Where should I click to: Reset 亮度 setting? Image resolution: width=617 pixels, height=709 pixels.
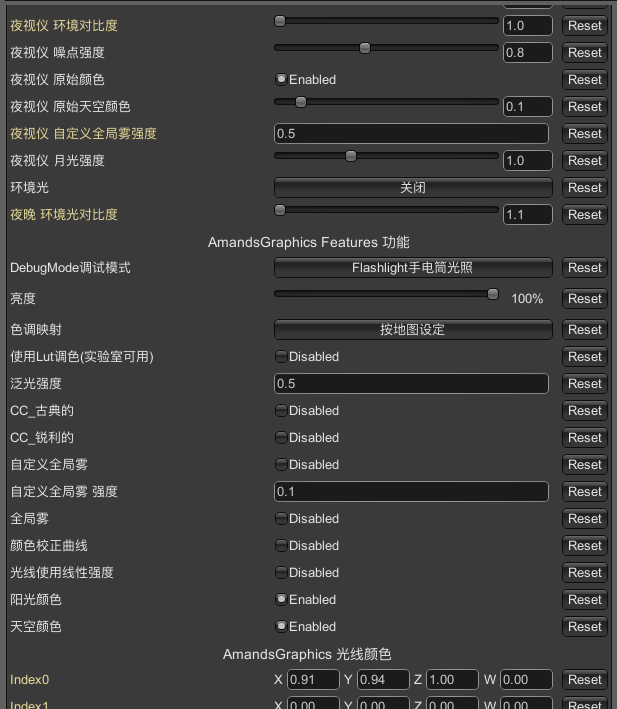[585, 299]
